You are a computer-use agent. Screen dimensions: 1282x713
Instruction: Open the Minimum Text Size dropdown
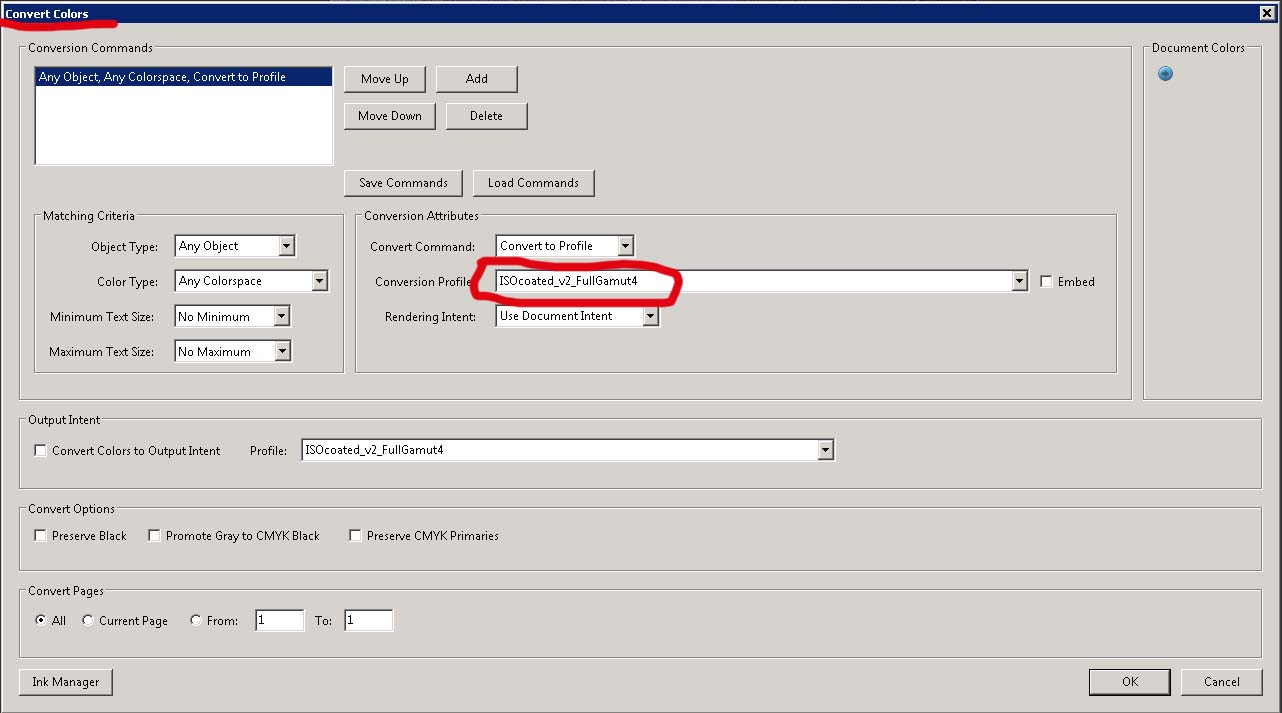[x=282, y=317]
